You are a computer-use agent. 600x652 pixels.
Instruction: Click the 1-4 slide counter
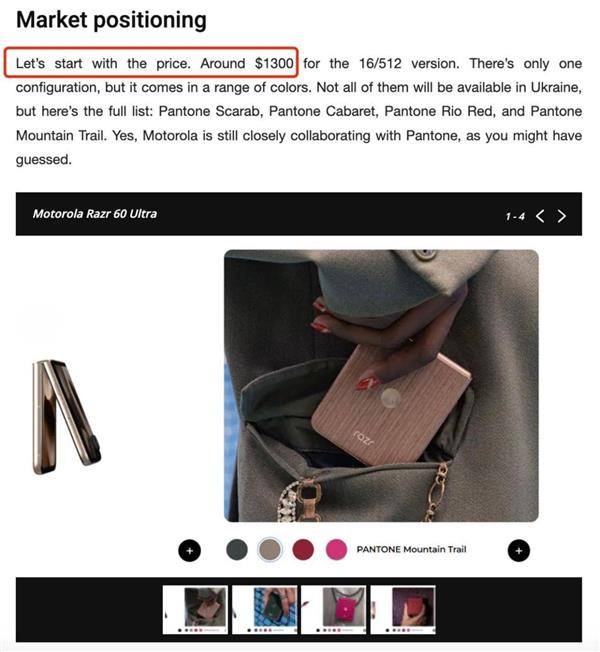click(515, 217)
